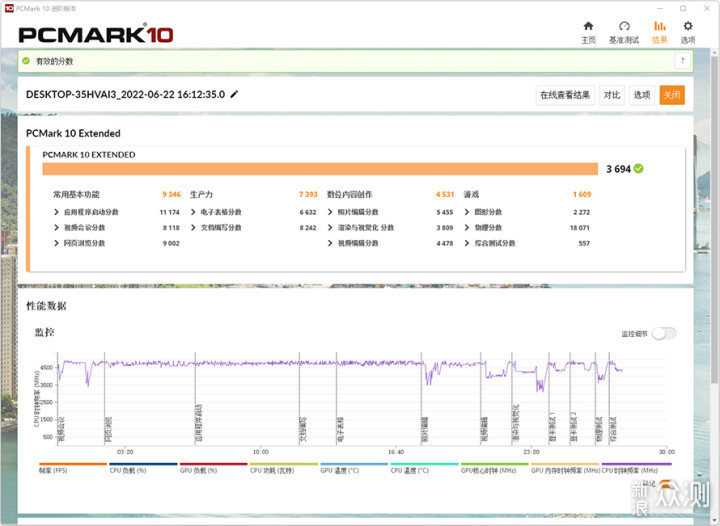Click the 对比 compare button

[612, 95]
